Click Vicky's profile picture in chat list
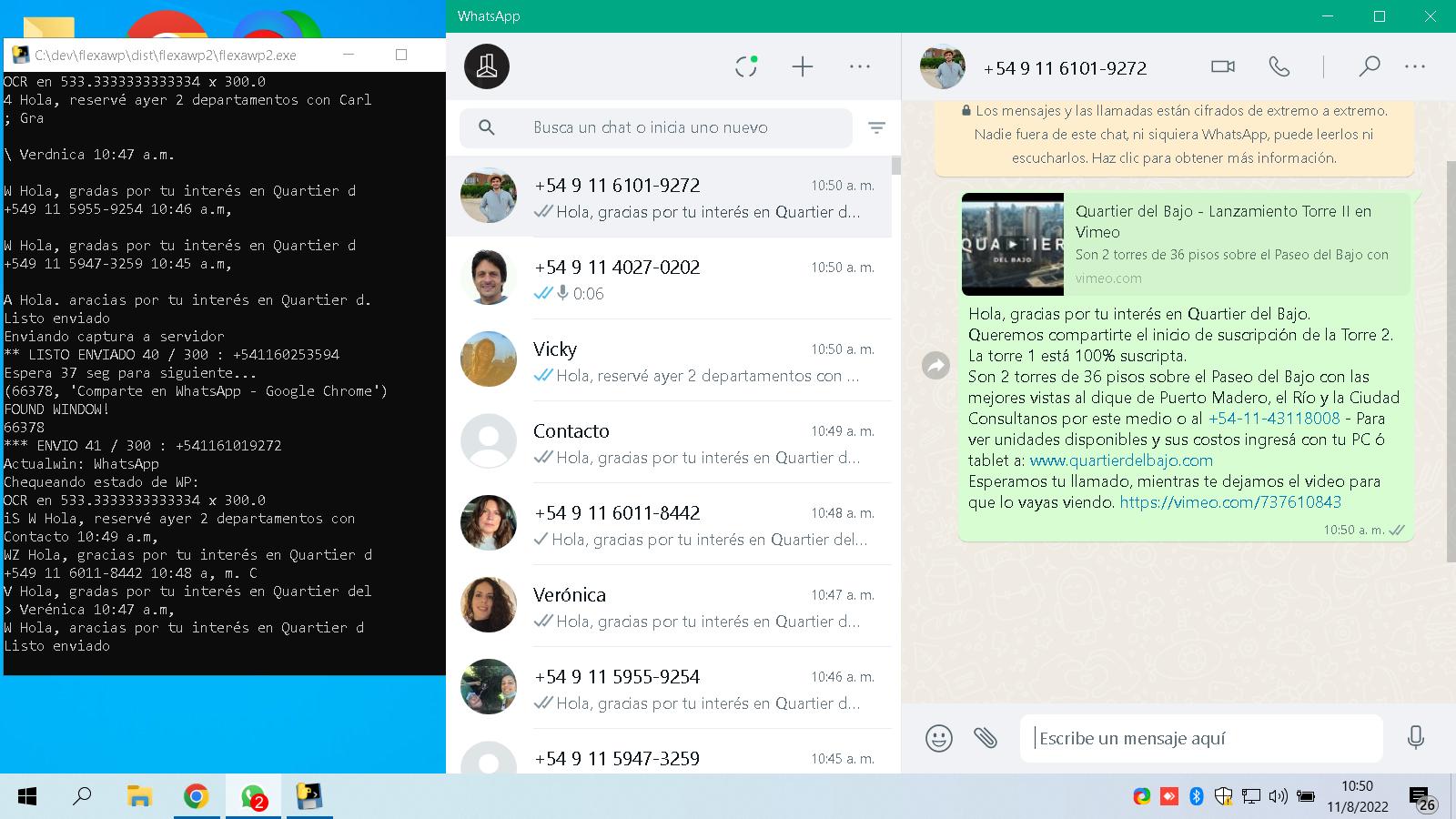 [489, 359]
